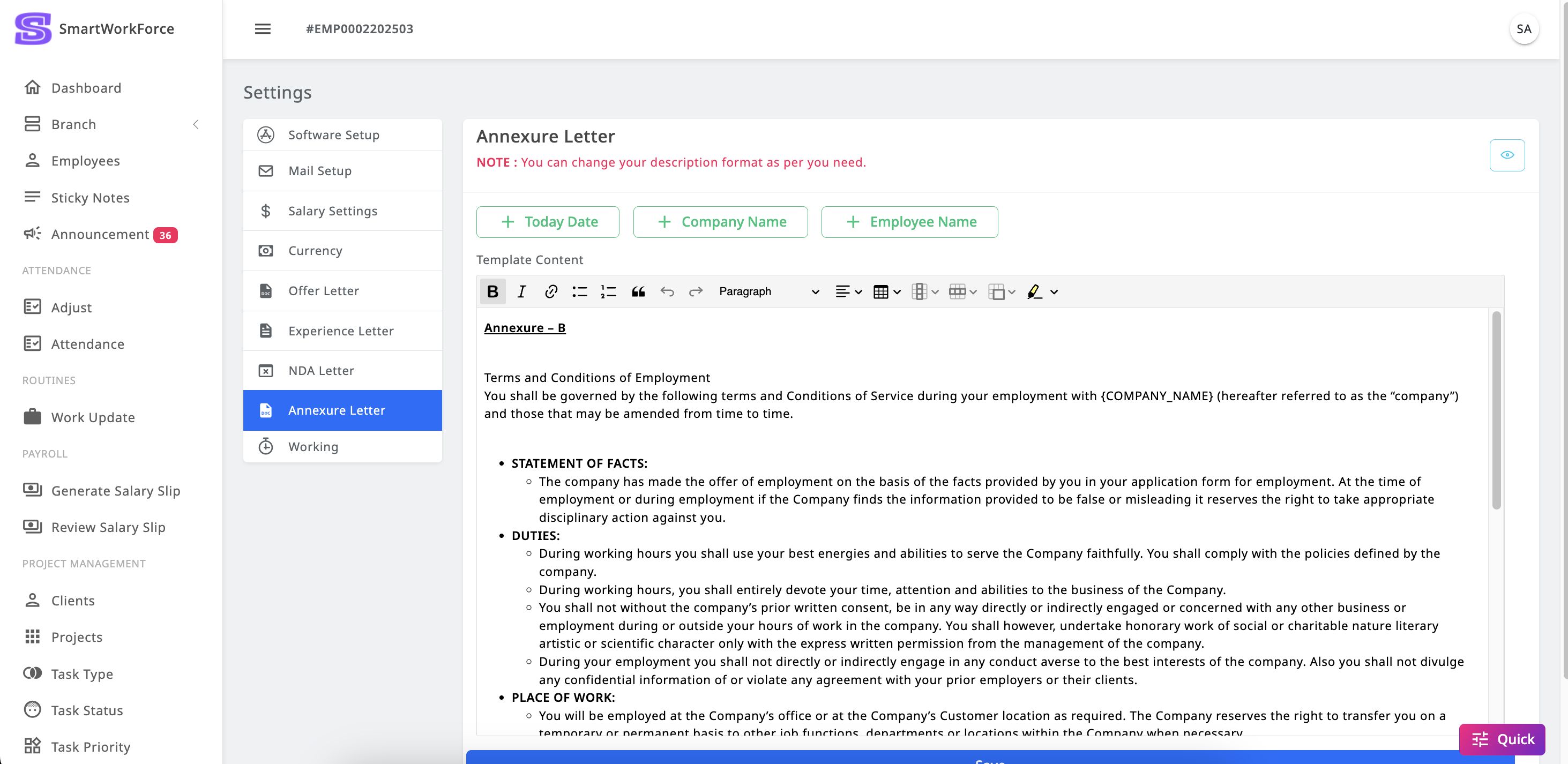The image size is (1568, 764).
Task: Preview letter with eye icon
Action: tap(1506, 155)
